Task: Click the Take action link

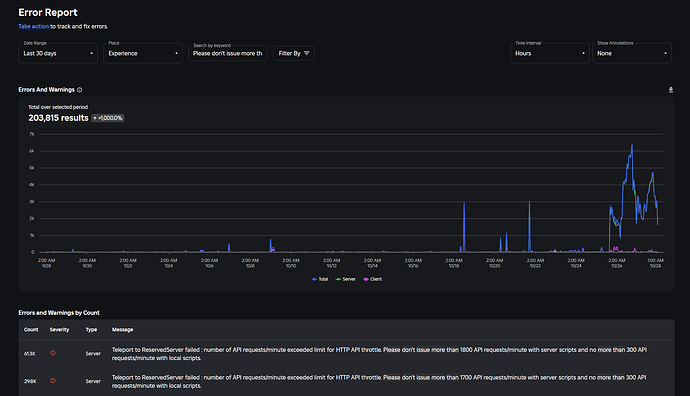Action: 33,26
